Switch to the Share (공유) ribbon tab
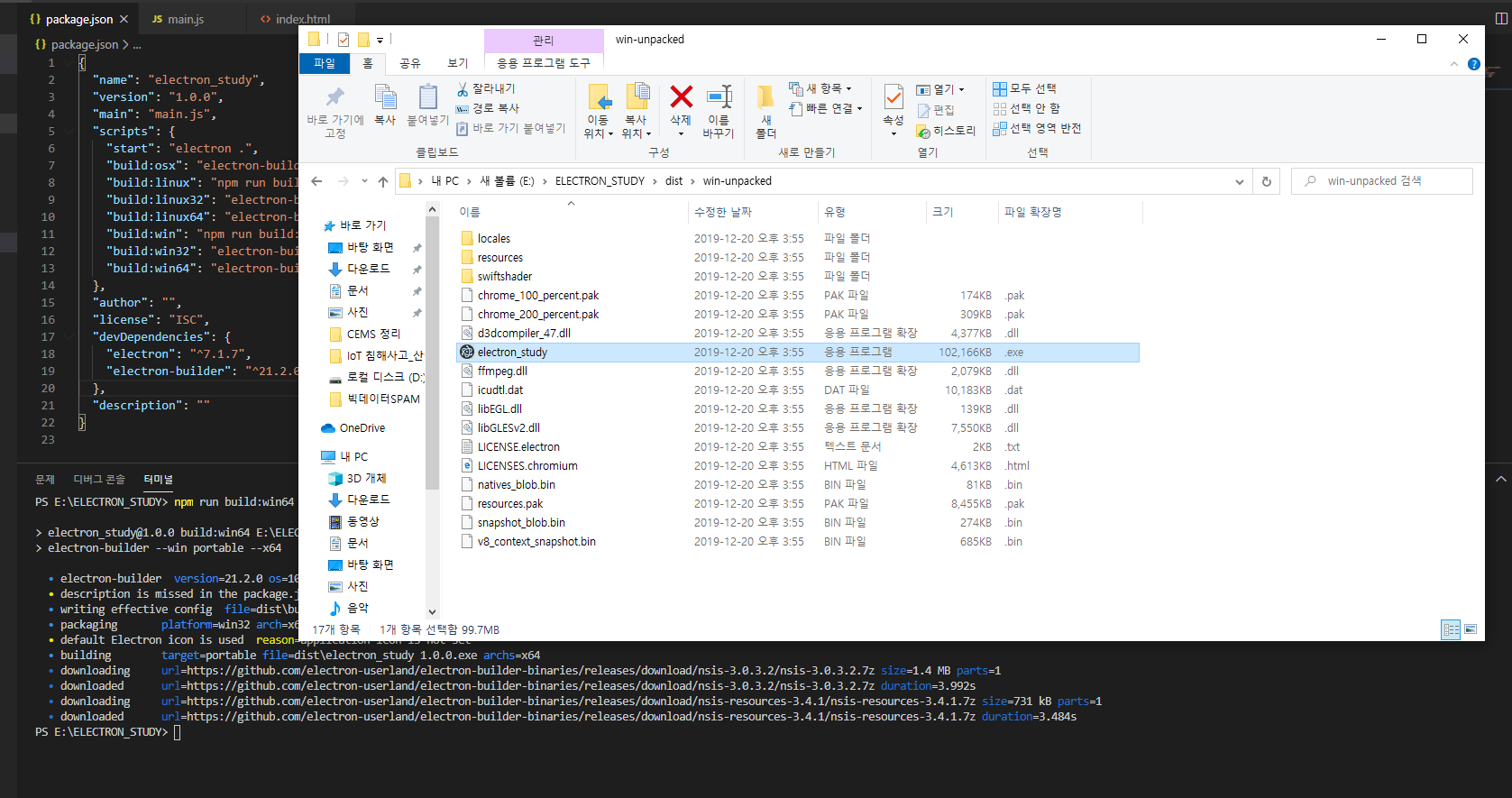 tap(410, 63)
